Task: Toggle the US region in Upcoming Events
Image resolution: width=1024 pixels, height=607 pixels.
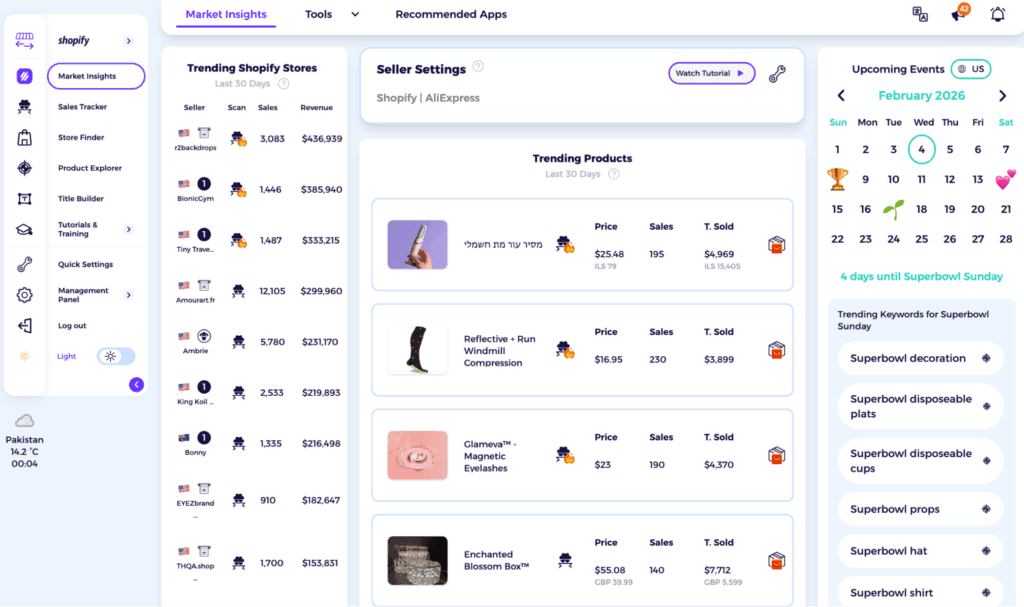Action: click(969, 70)
